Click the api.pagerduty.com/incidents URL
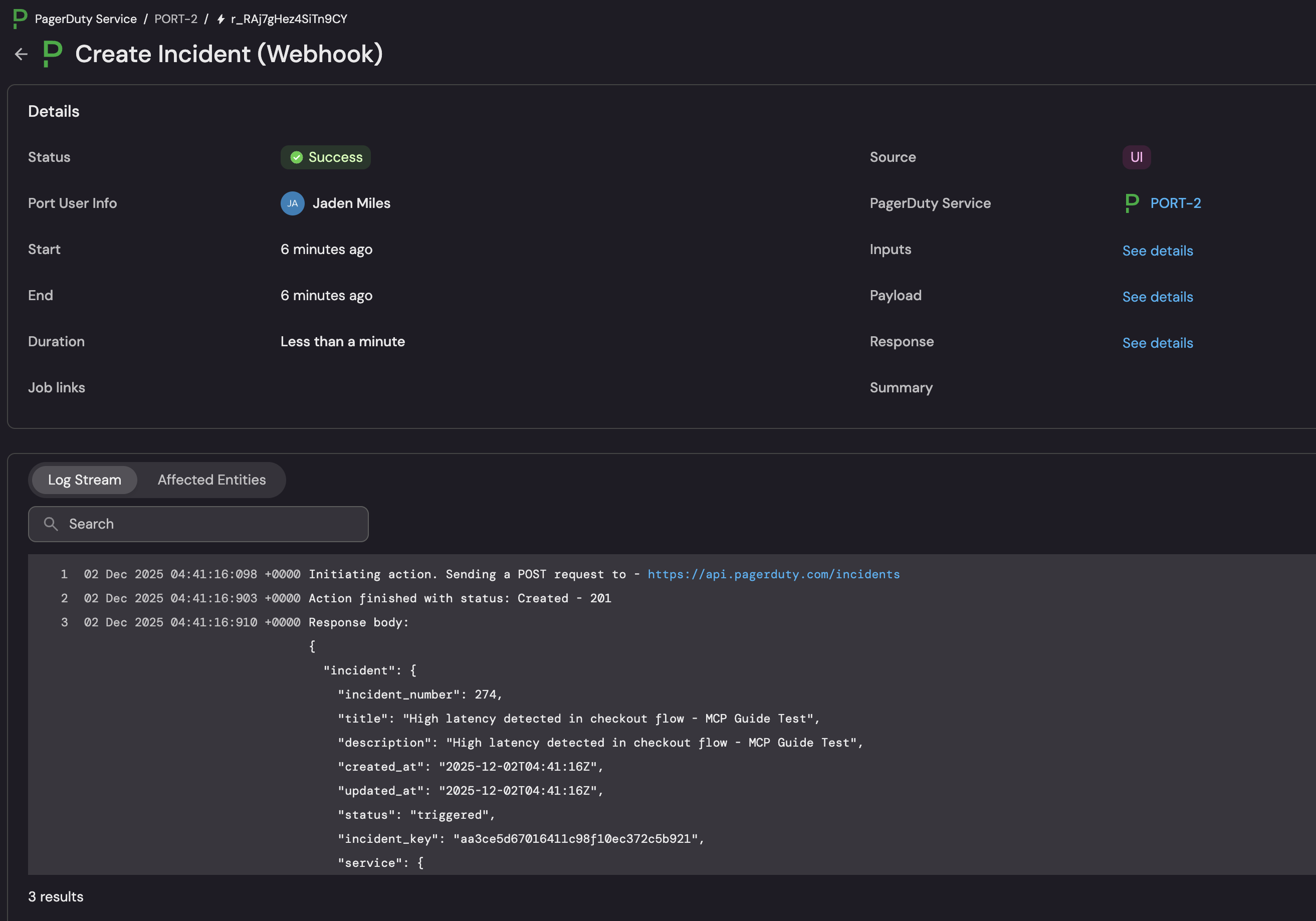This screenshot has height=921, width=1316. pyautogui.click(x=773, y=574)
